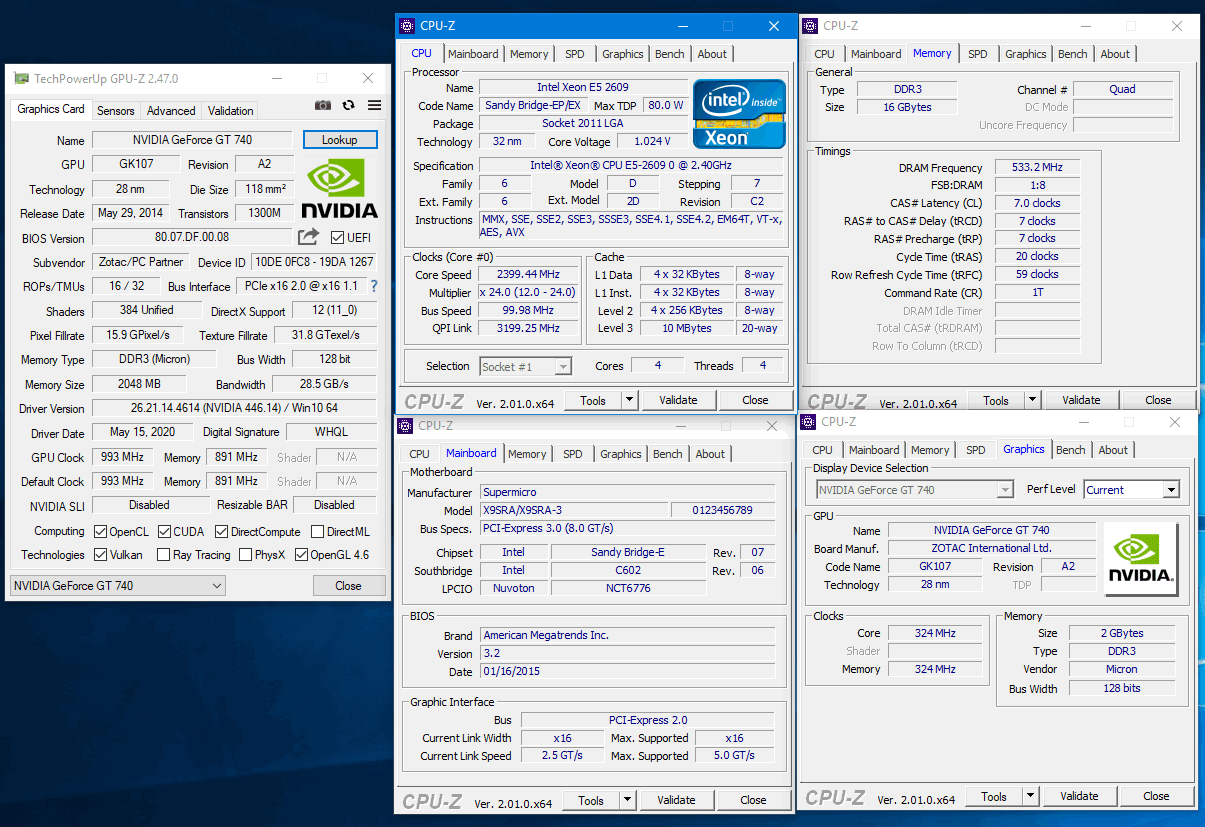Click NVIDIA logo in CPU-Z Graphics tab
This screenshot has width=1205, height=827.
1141,559
